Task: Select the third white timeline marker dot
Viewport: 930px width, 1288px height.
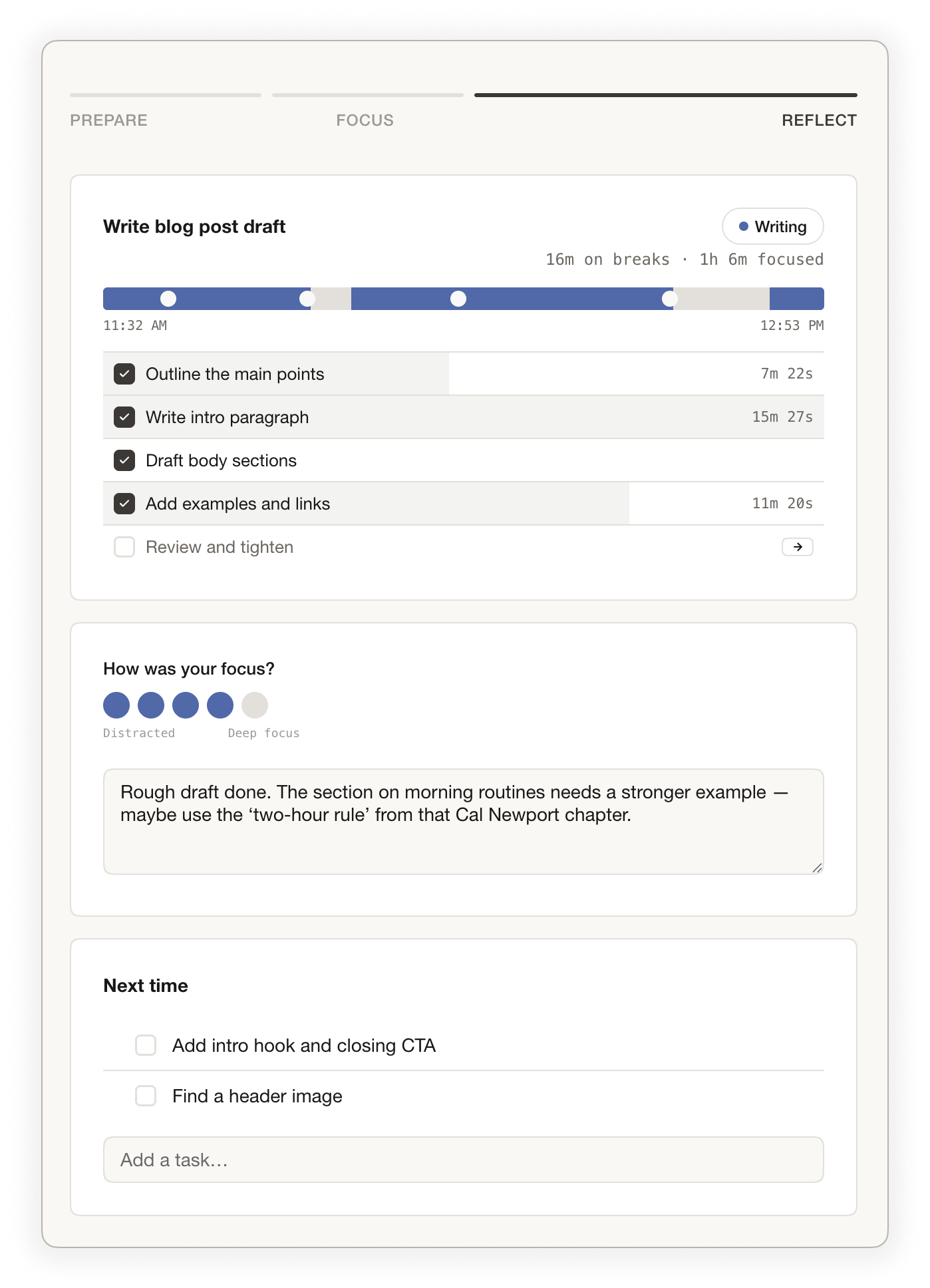Action: [x=458, y=299]
